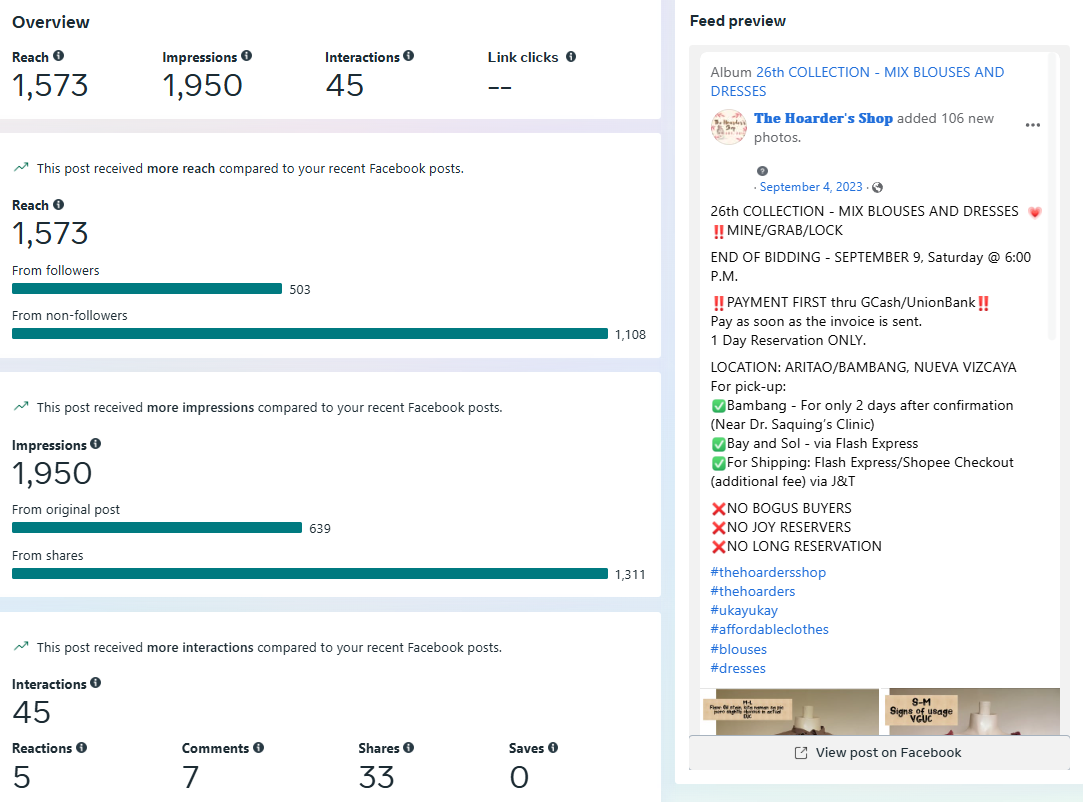Screen dimensions: 1083x802
Task: Click the From non-followers reach bar
Action: [310, 334]
